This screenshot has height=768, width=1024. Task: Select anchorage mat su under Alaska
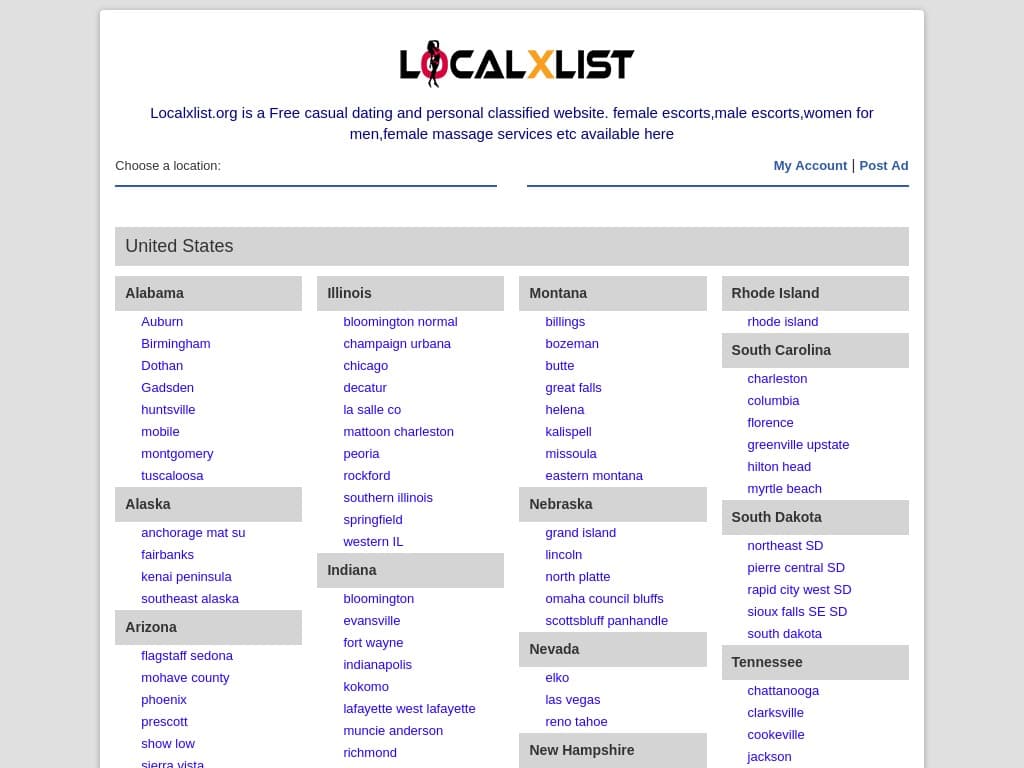click(x=193, y=532)
